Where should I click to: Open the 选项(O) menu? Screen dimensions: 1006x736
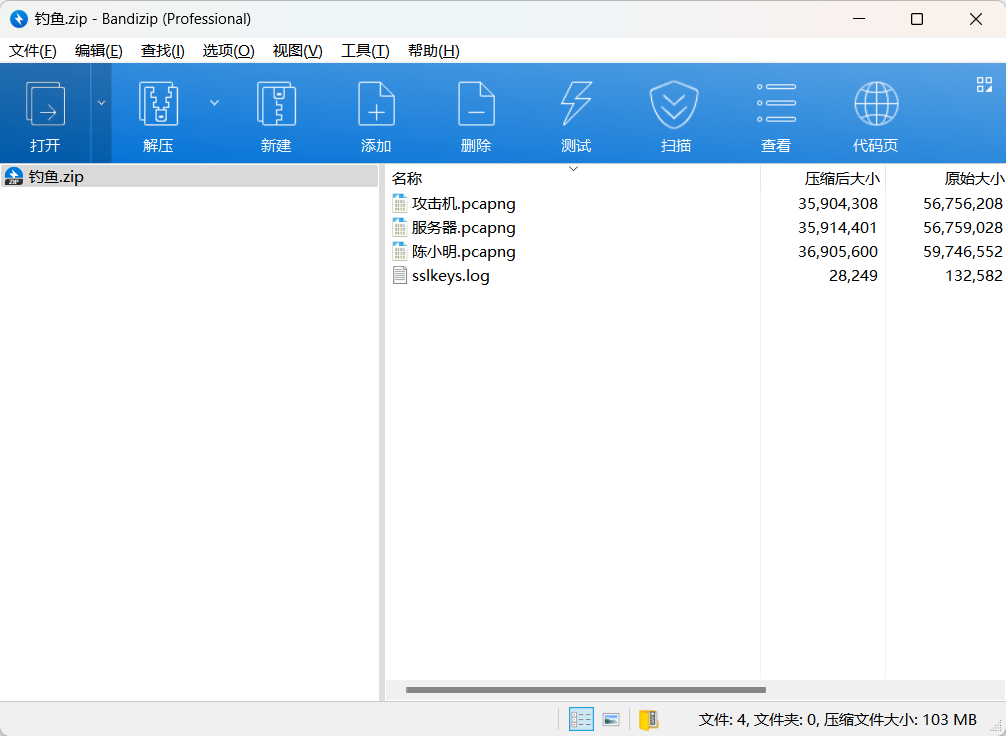228,51
